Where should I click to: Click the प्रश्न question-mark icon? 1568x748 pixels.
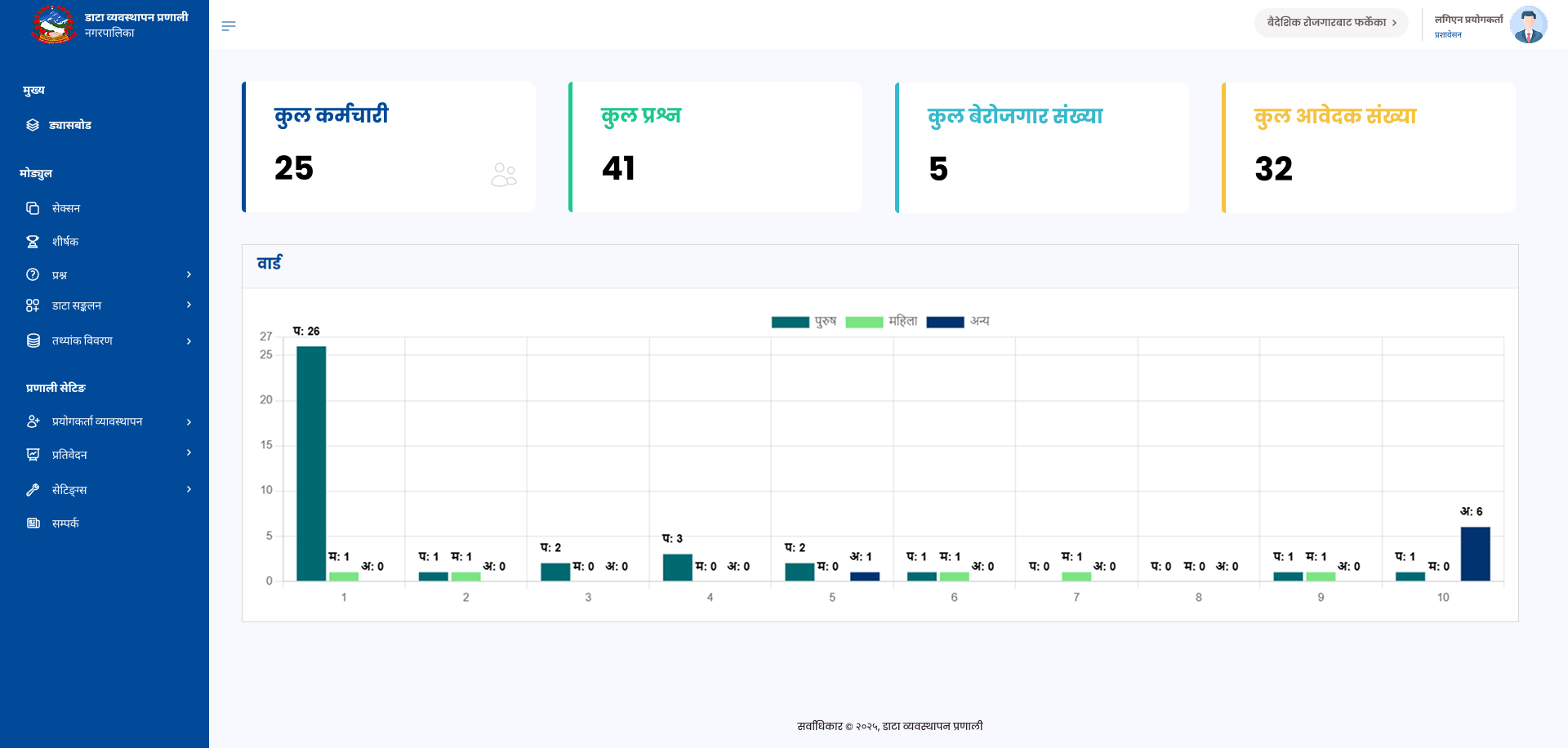31,274
